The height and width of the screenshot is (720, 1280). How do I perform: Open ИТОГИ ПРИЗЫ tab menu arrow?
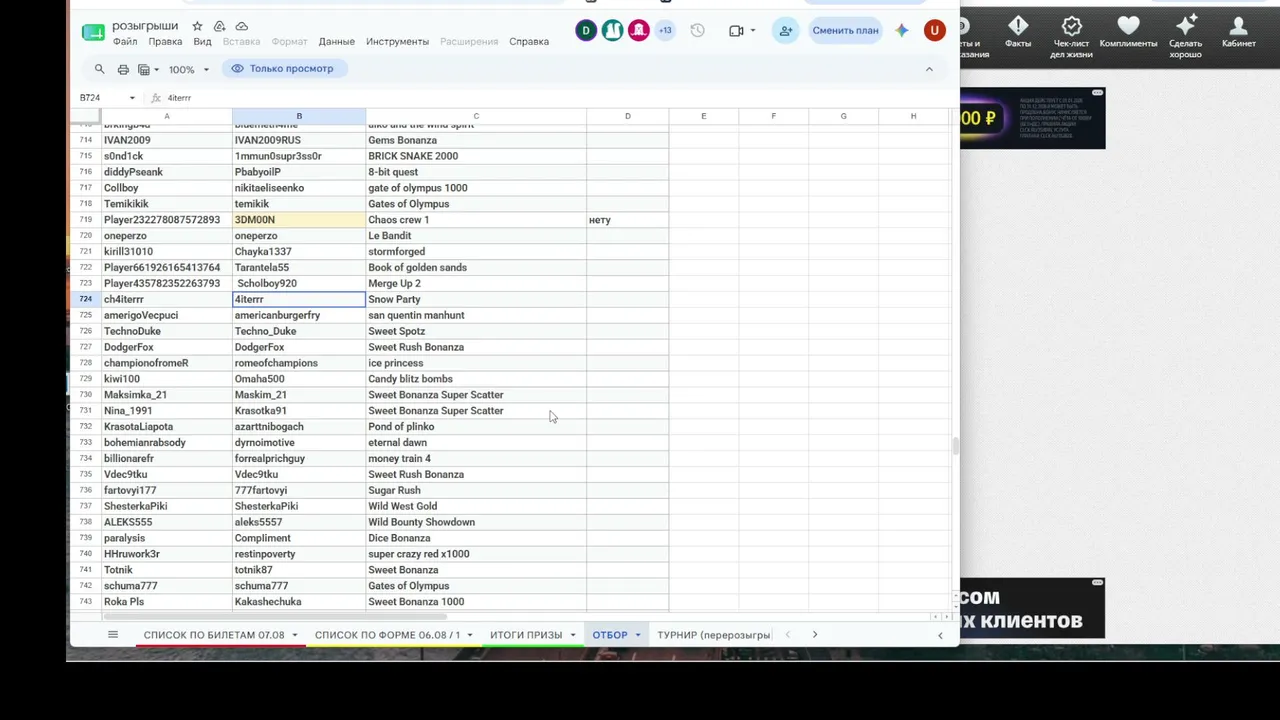[573, 635]
